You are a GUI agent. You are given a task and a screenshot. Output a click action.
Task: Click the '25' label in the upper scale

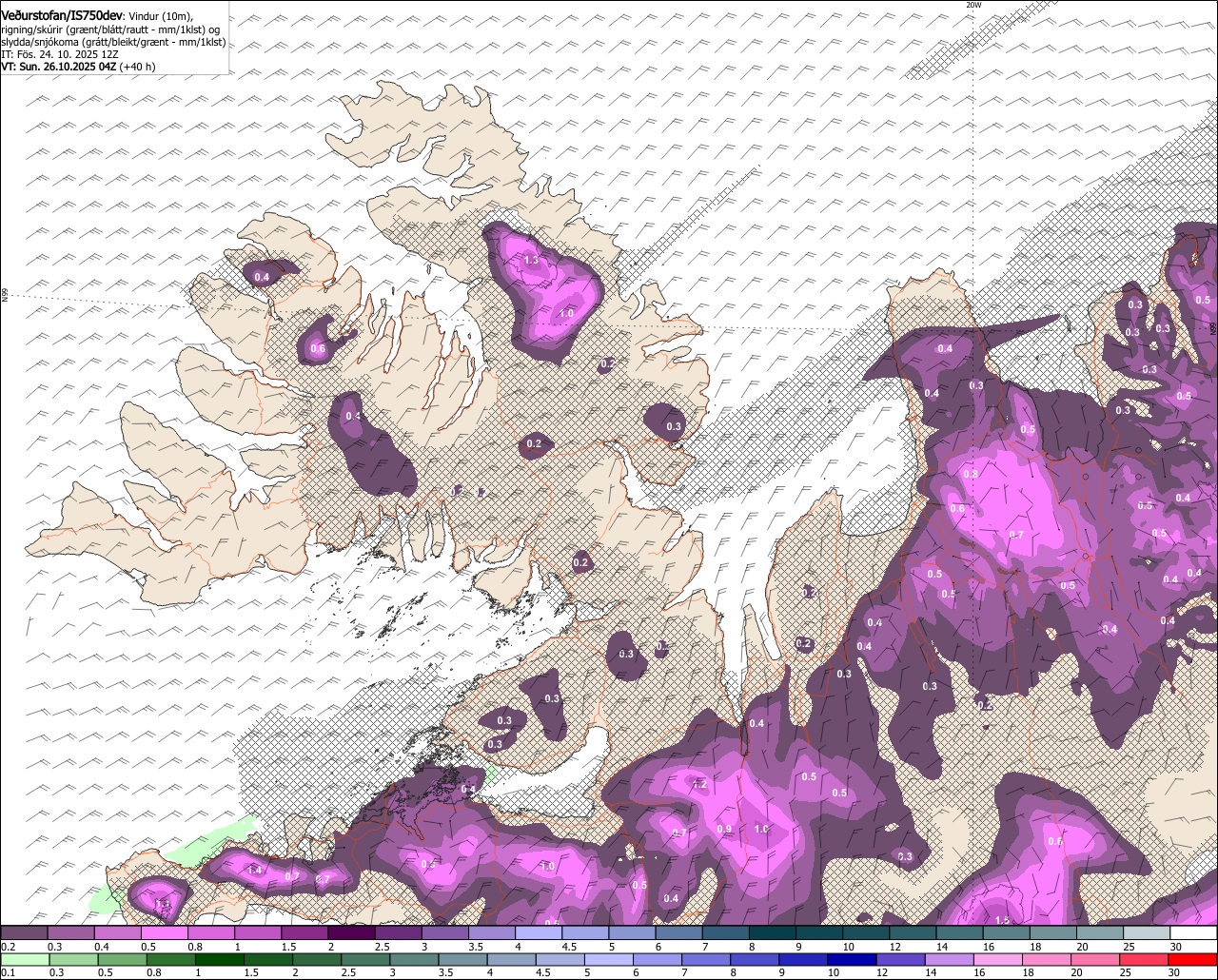click(1130, 947)
